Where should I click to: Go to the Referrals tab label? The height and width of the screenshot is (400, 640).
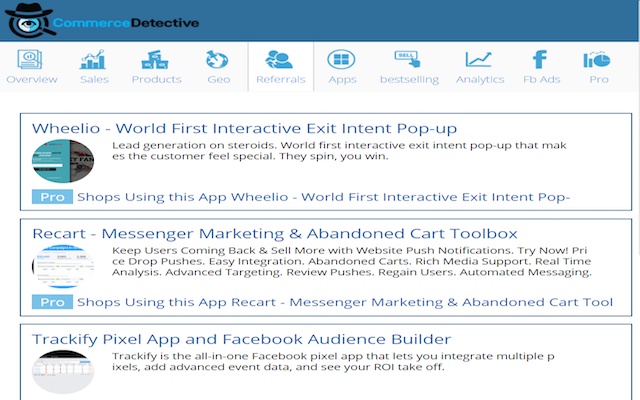point(281,80)
